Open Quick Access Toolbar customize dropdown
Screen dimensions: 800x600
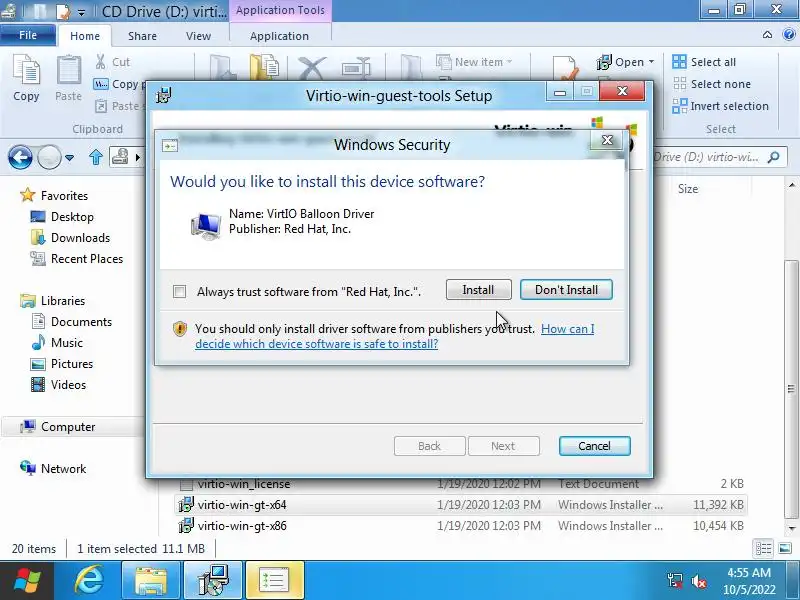82,12
